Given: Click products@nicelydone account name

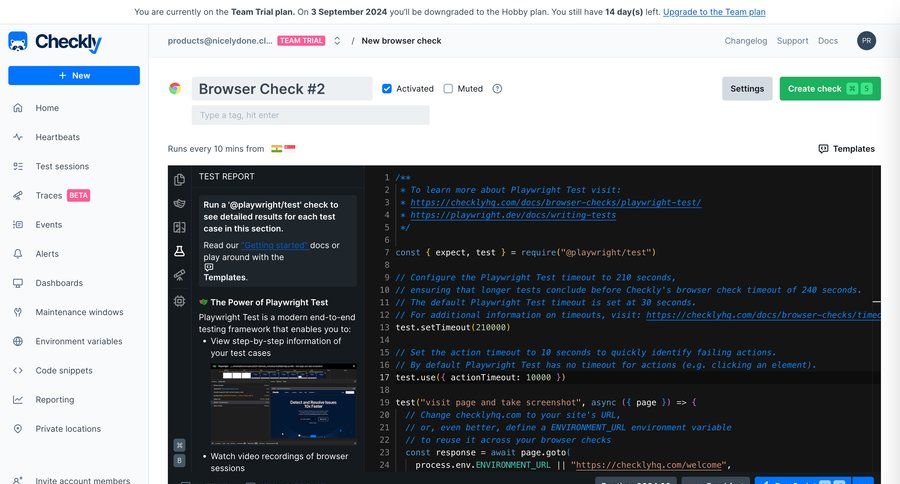Looking at the screenshot, I should [220, 41].
